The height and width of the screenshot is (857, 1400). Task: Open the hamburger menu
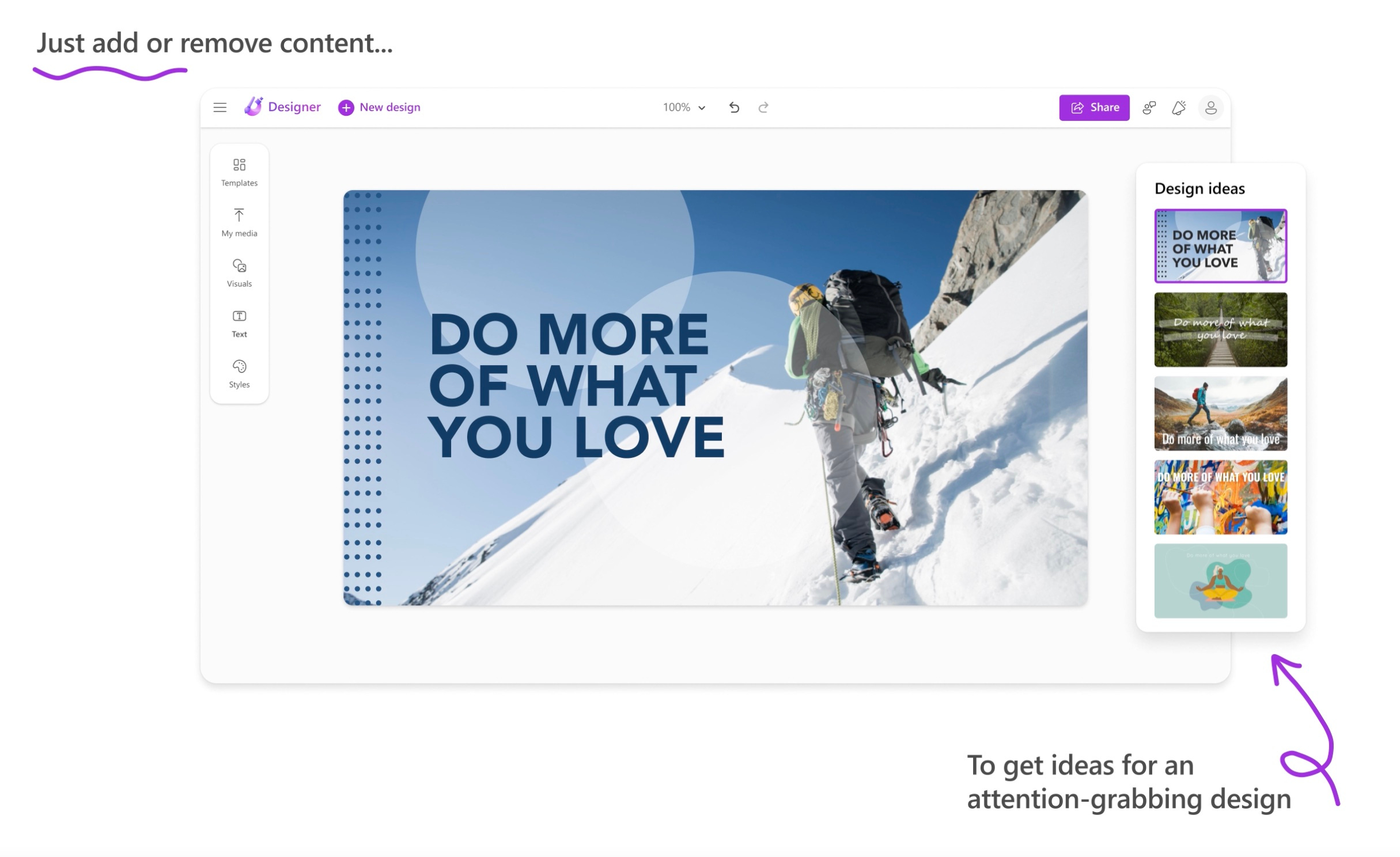coord(220,108)
